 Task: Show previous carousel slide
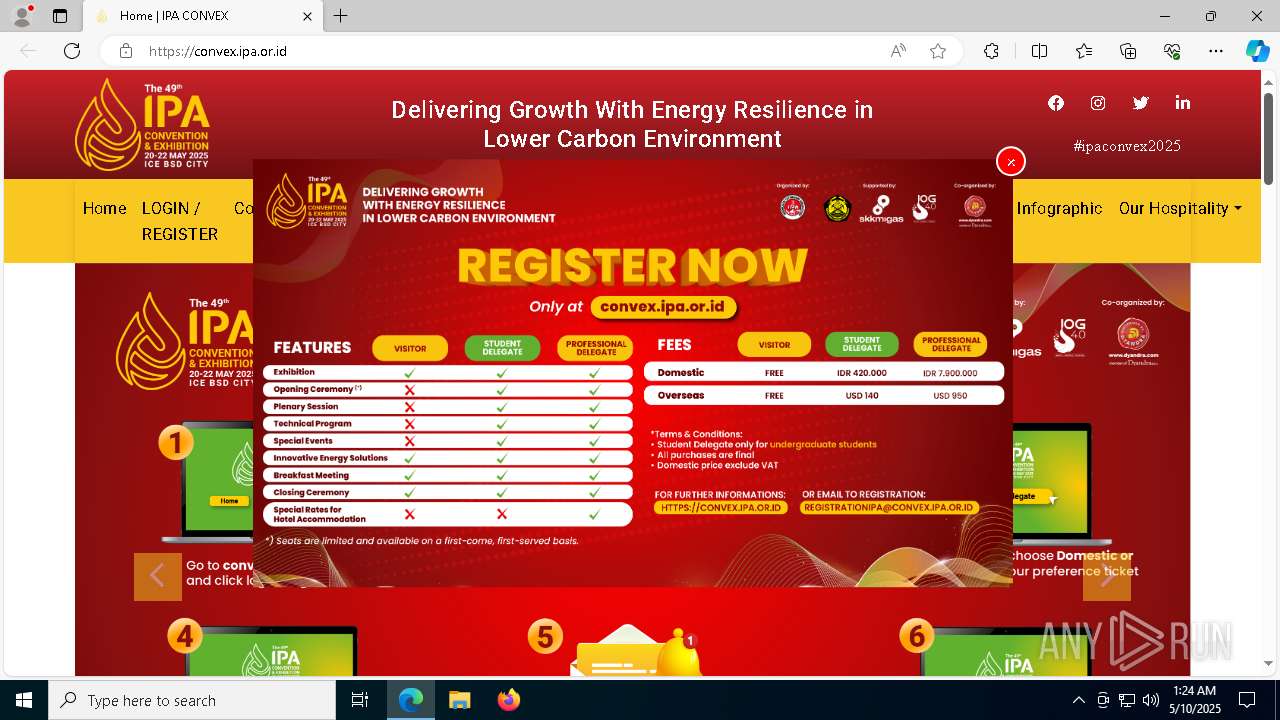[158, 577]
